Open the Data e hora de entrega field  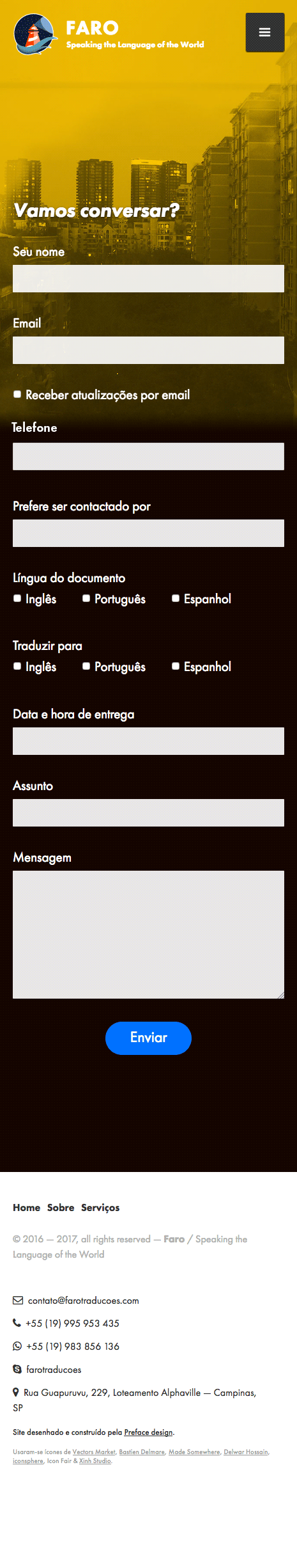click(x=148, y=741)
